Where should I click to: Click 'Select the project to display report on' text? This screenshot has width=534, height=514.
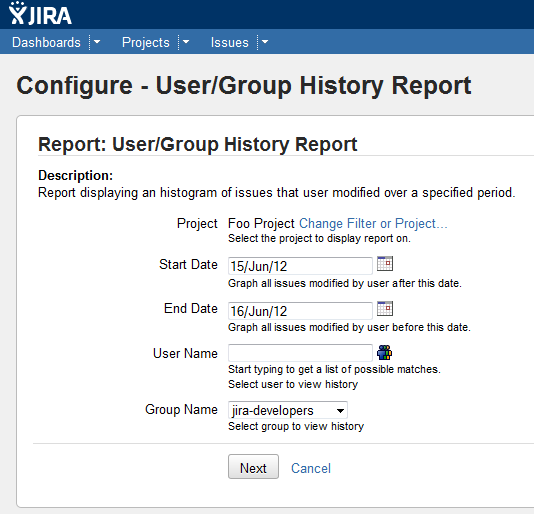tap(319, 238)
